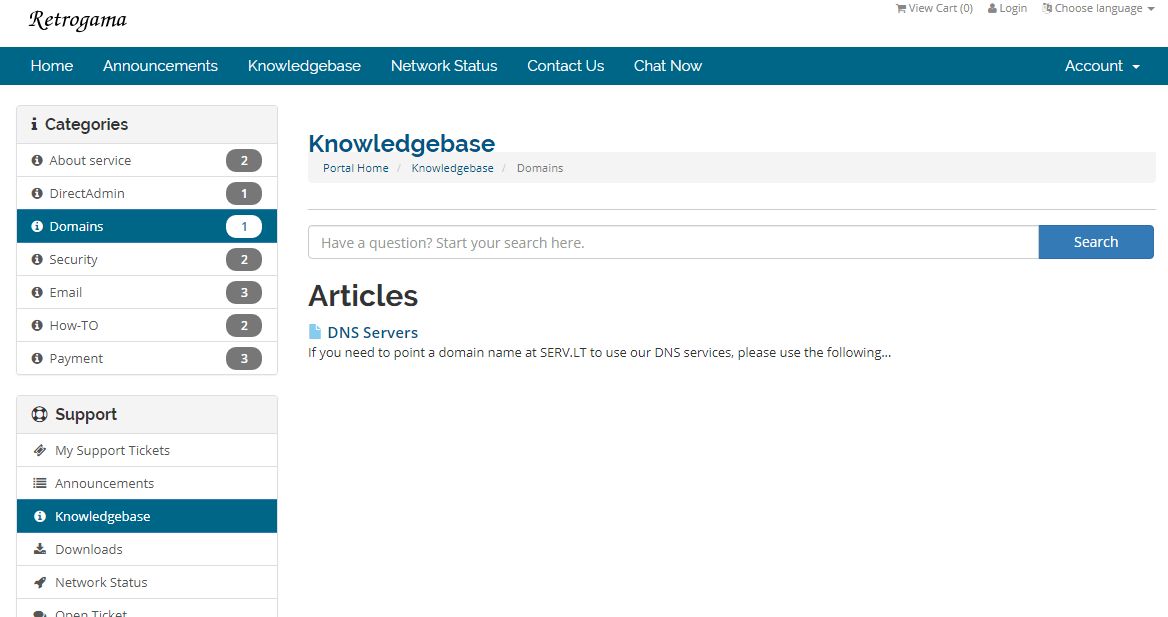This screenshot has height=617, width=1168.
Task: Select the About service category
Action: 147,160
